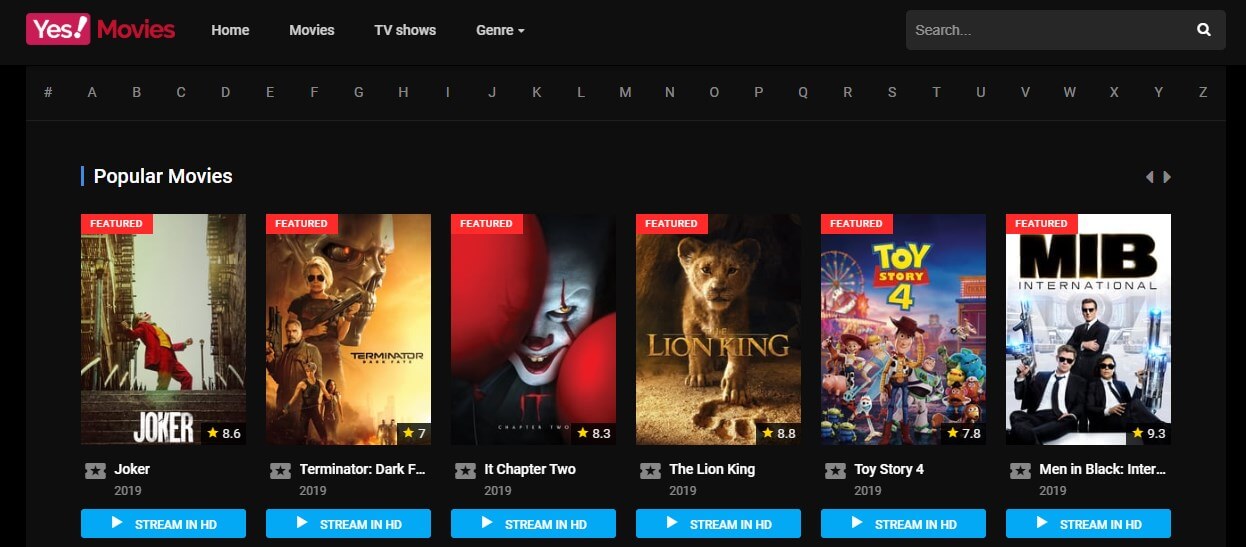1246x547 pixels.
Task: Open the Home page link
Action: pos(230,30)
